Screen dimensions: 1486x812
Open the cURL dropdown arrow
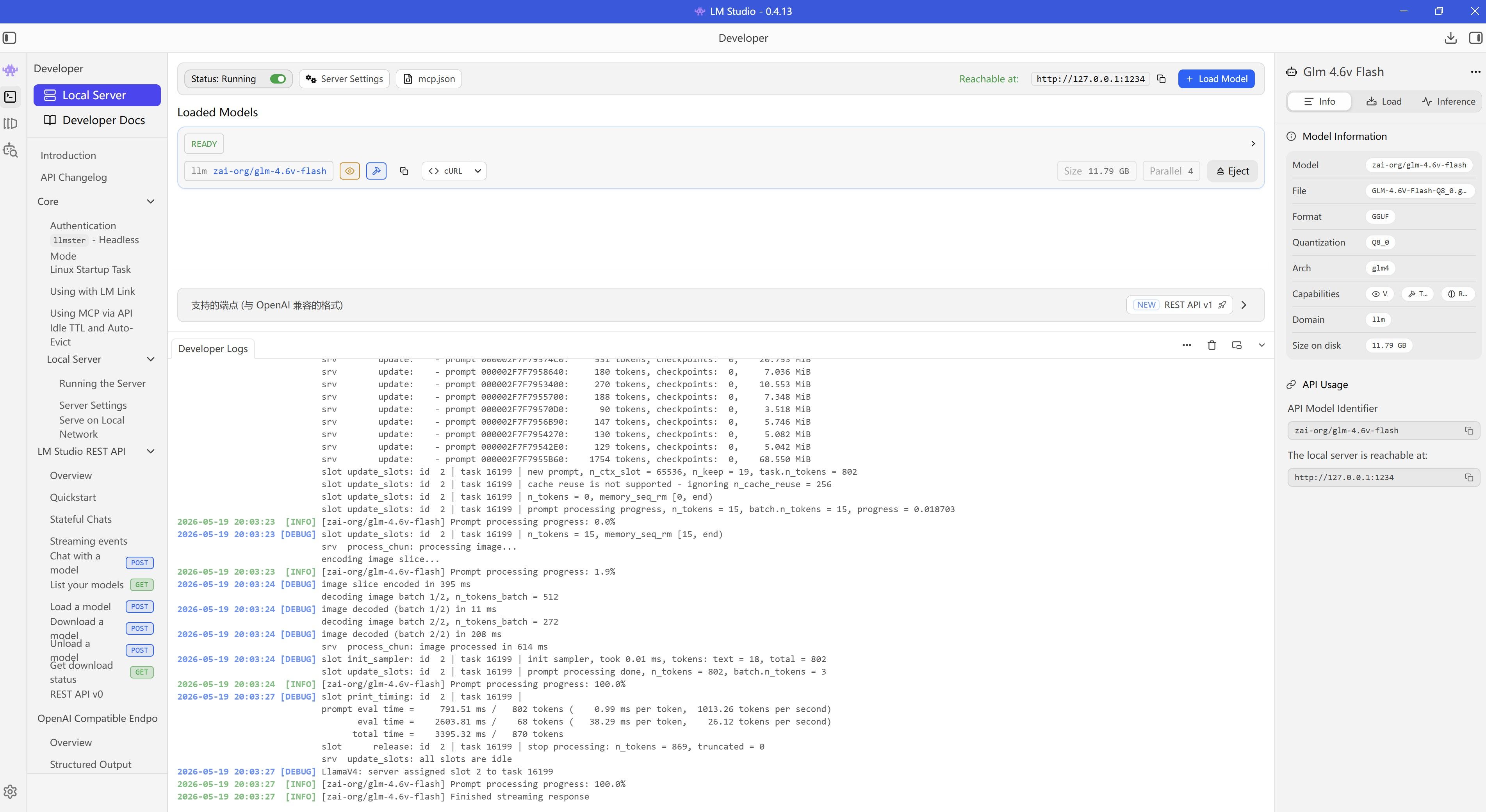coord(478,171)
